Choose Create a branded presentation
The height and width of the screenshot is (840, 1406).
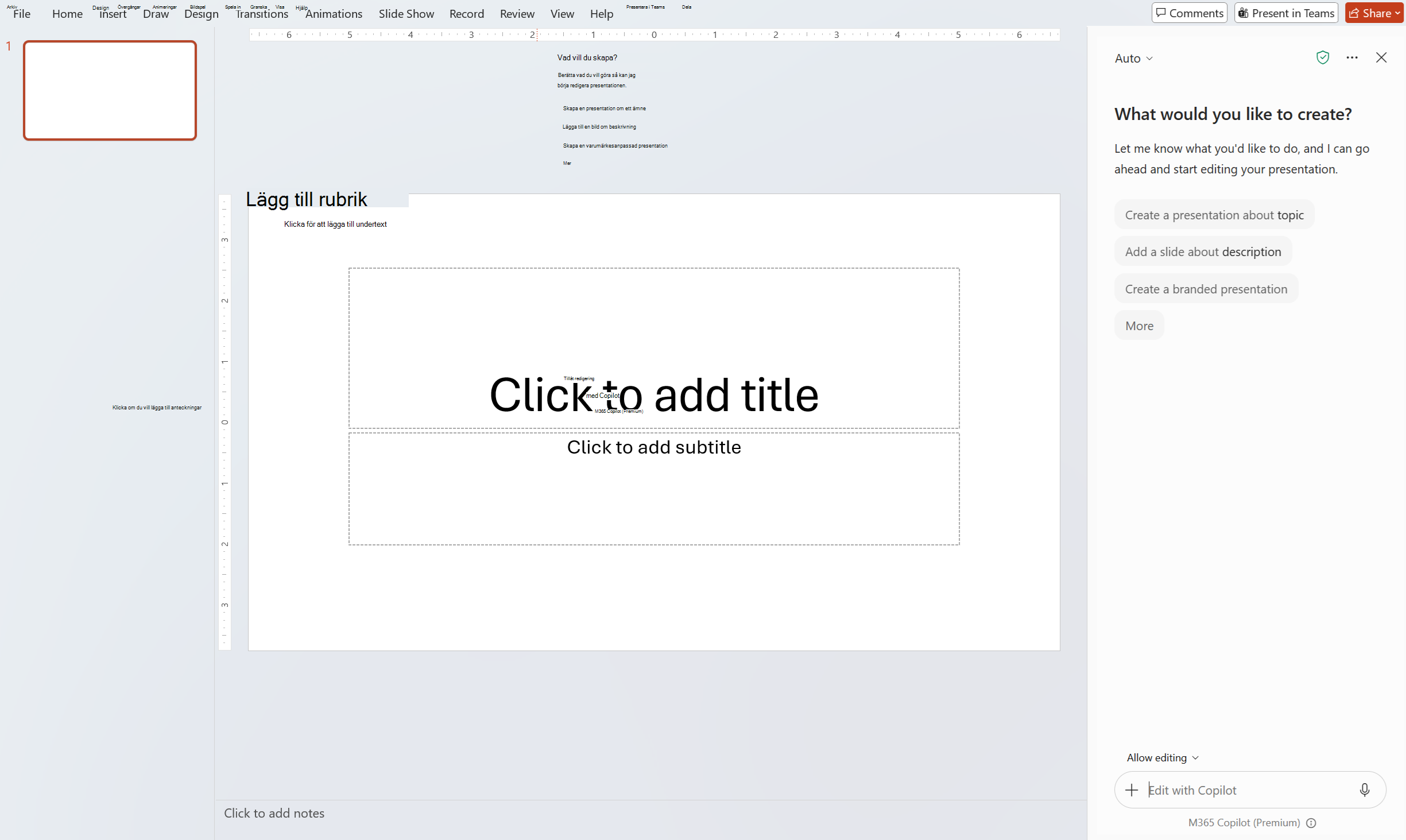coord(1206,289)
